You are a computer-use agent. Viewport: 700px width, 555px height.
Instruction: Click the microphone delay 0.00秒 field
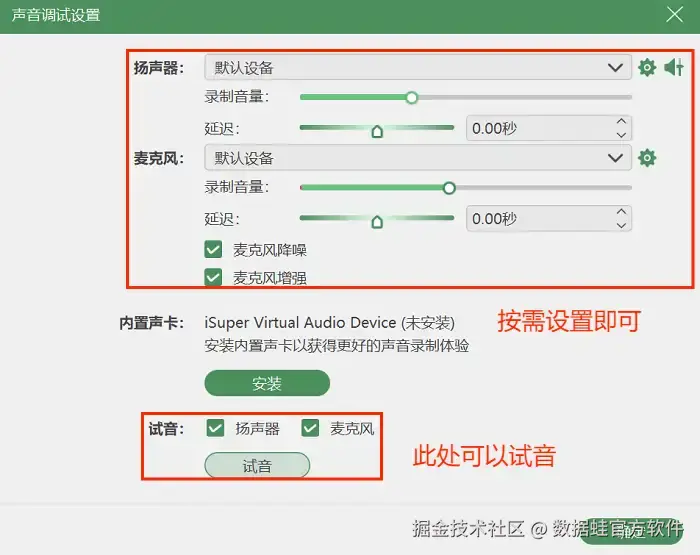click(549, 218)
